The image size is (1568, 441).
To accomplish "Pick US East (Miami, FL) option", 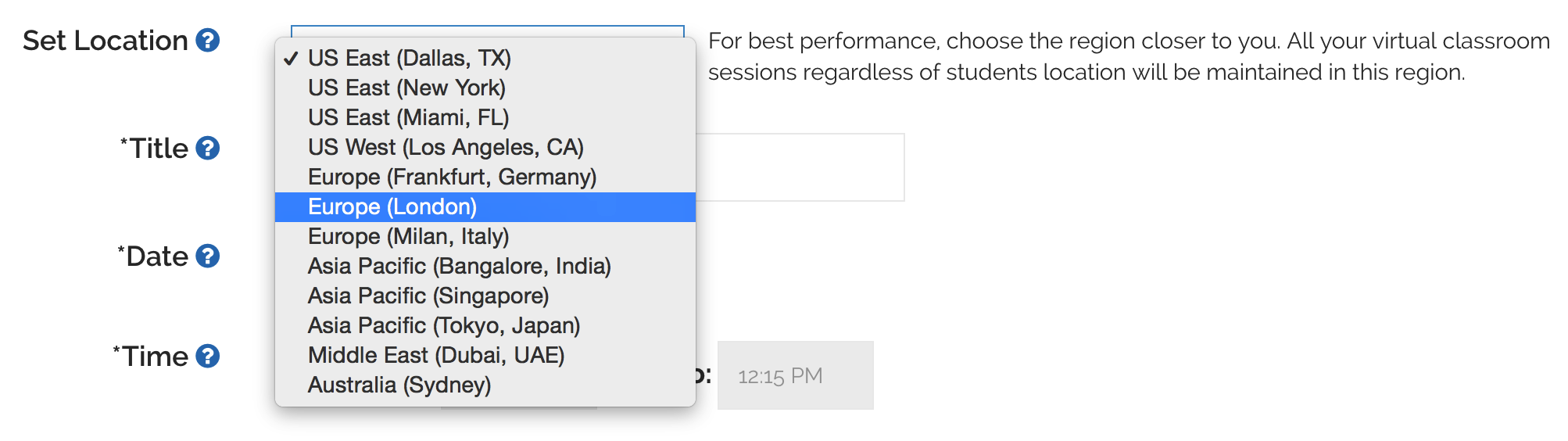I will point(485,117).
